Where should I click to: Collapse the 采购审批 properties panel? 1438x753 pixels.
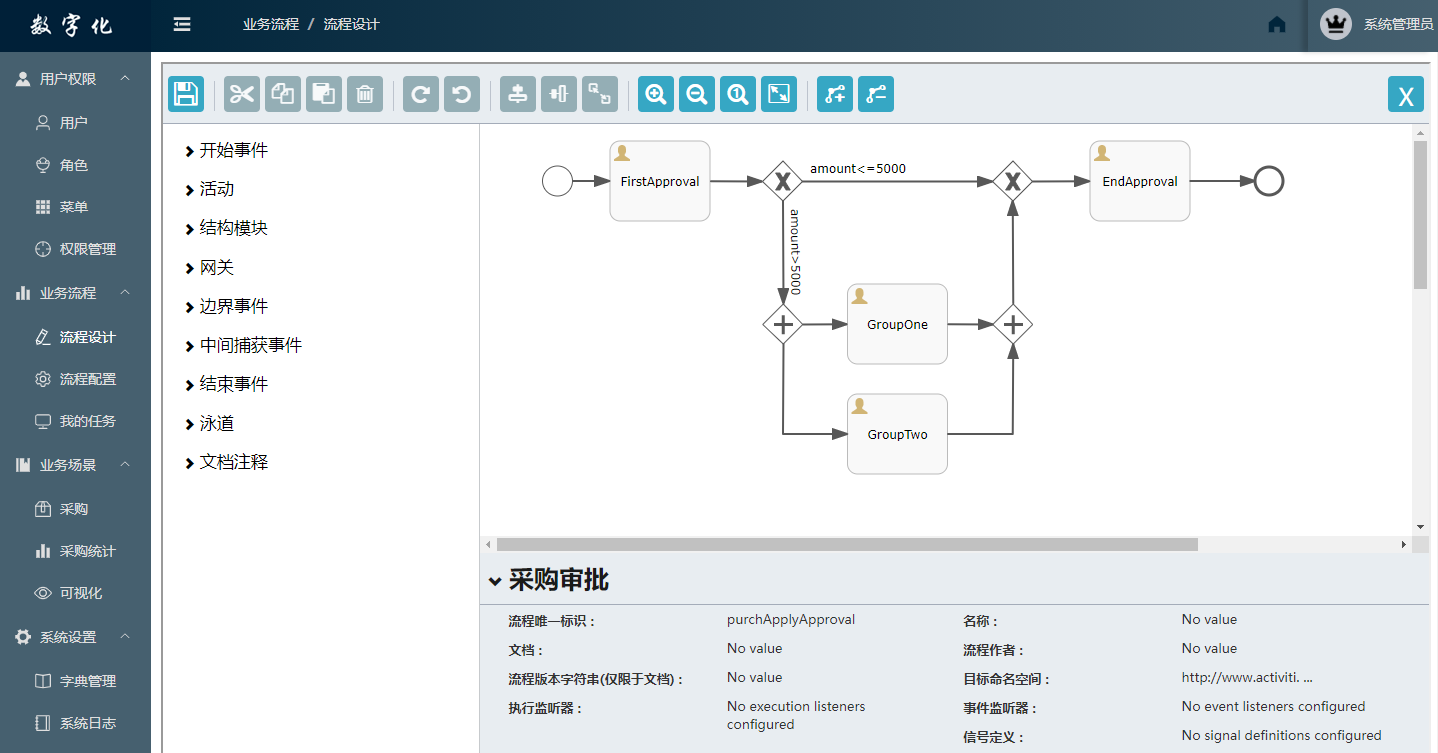click(x=495, y=581)
